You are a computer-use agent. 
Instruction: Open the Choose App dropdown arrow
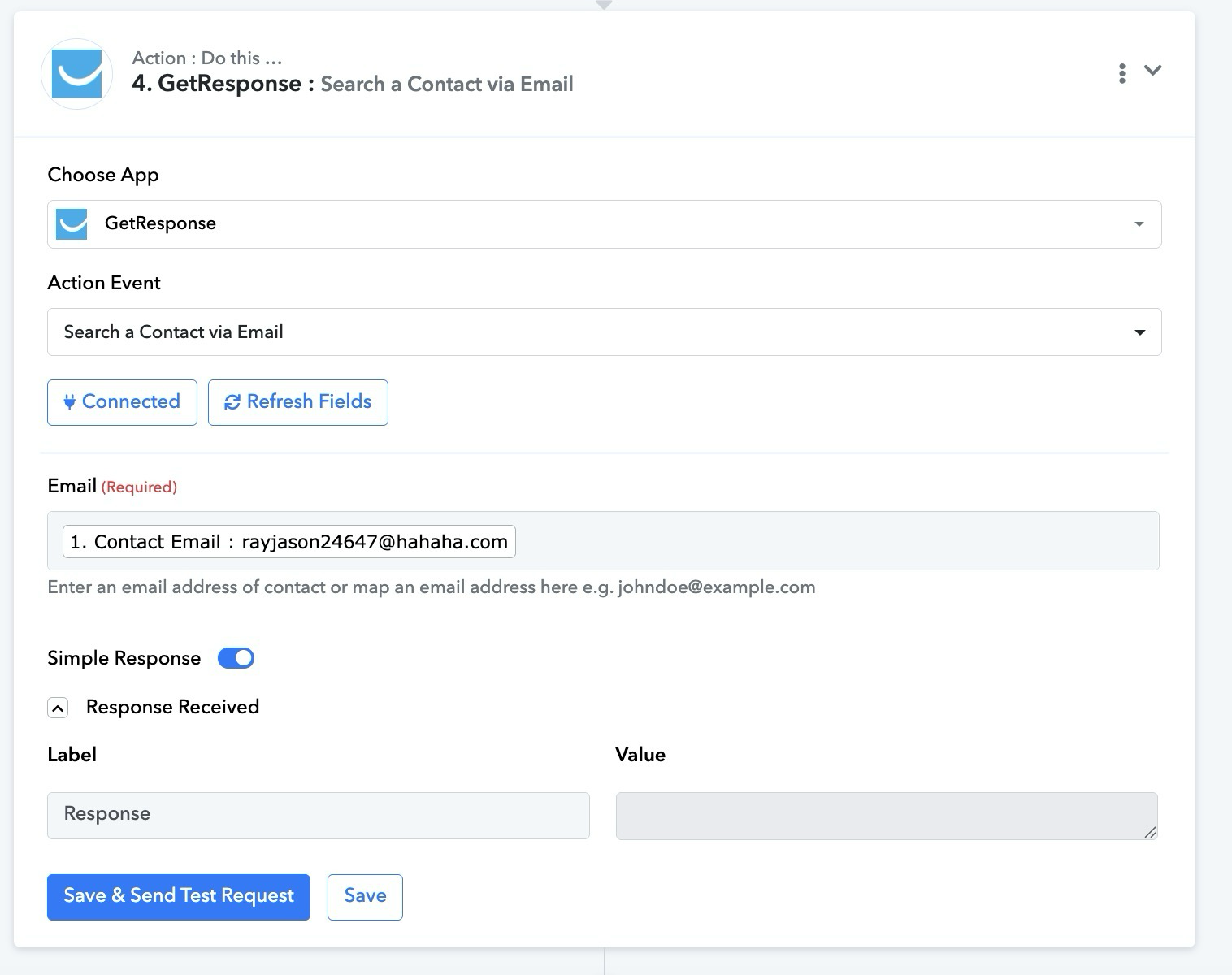click(x=1139, y=224)
